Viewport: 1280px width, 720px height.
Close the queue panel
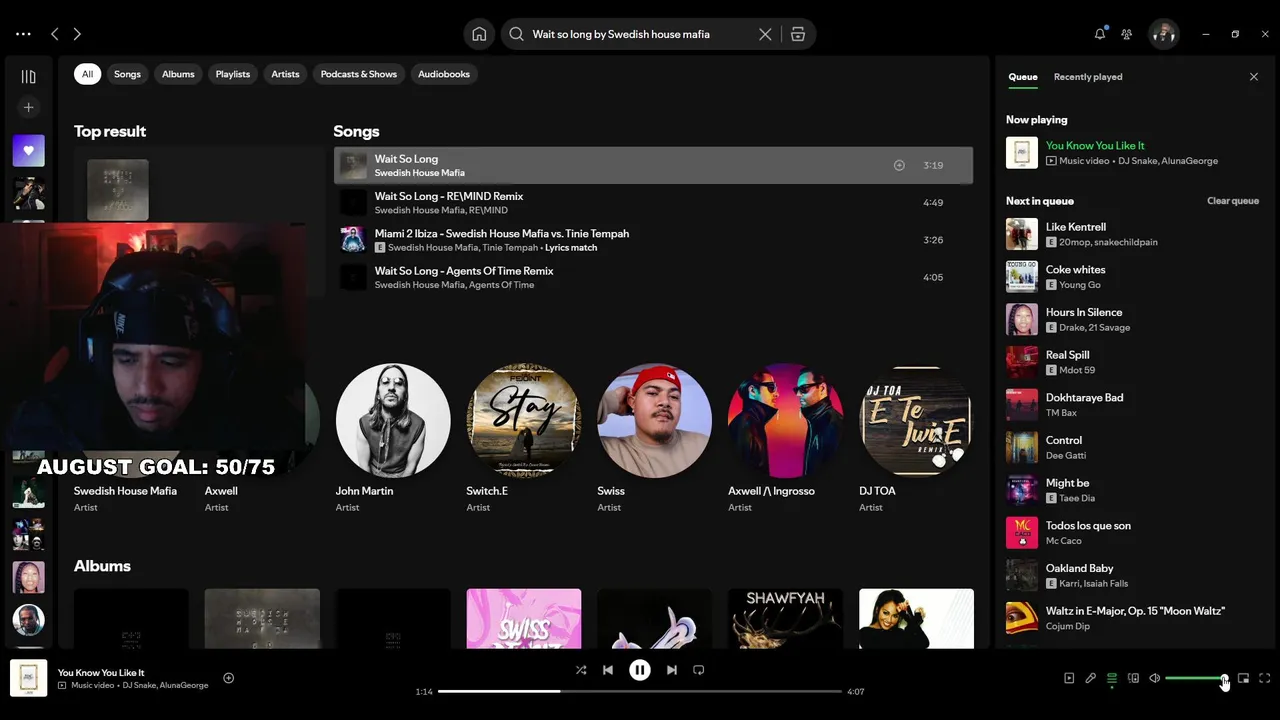click(x=1254, y=77)
